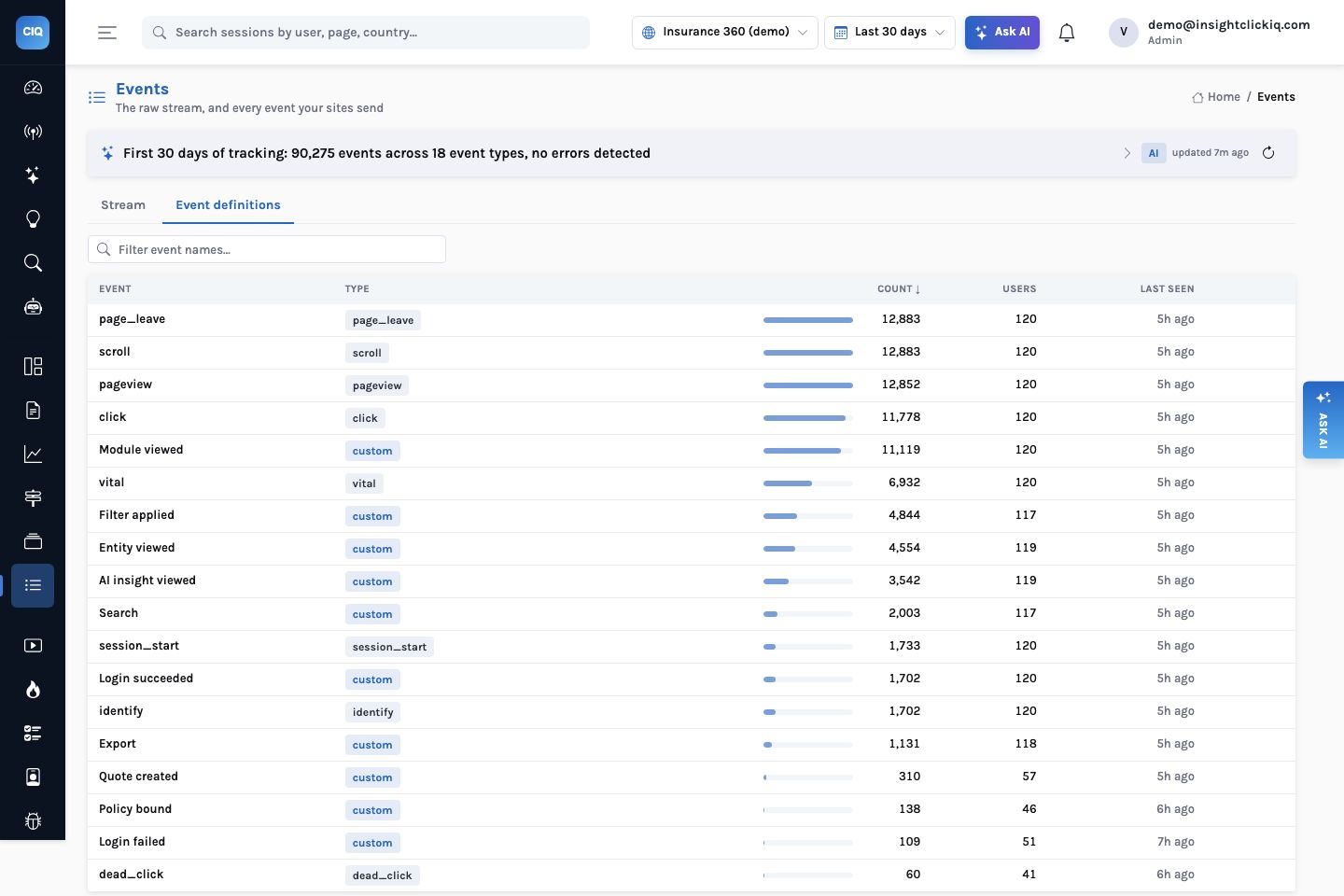Open the checklist icon in sidebar
This screenshot has height=896, width=1344.
(33, 734)
